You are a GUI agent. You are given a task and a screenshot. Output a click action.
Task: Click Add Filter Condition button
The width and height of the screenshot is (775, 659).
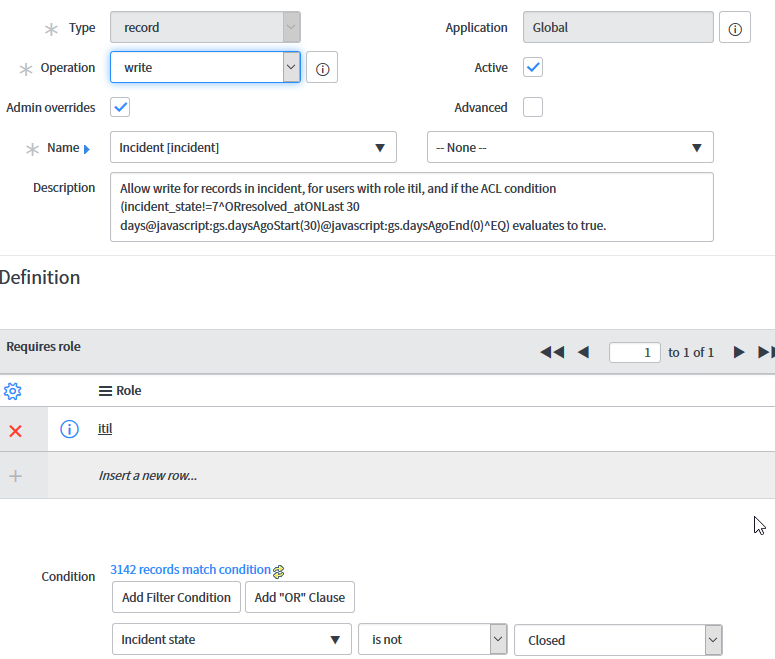[176, 597]
